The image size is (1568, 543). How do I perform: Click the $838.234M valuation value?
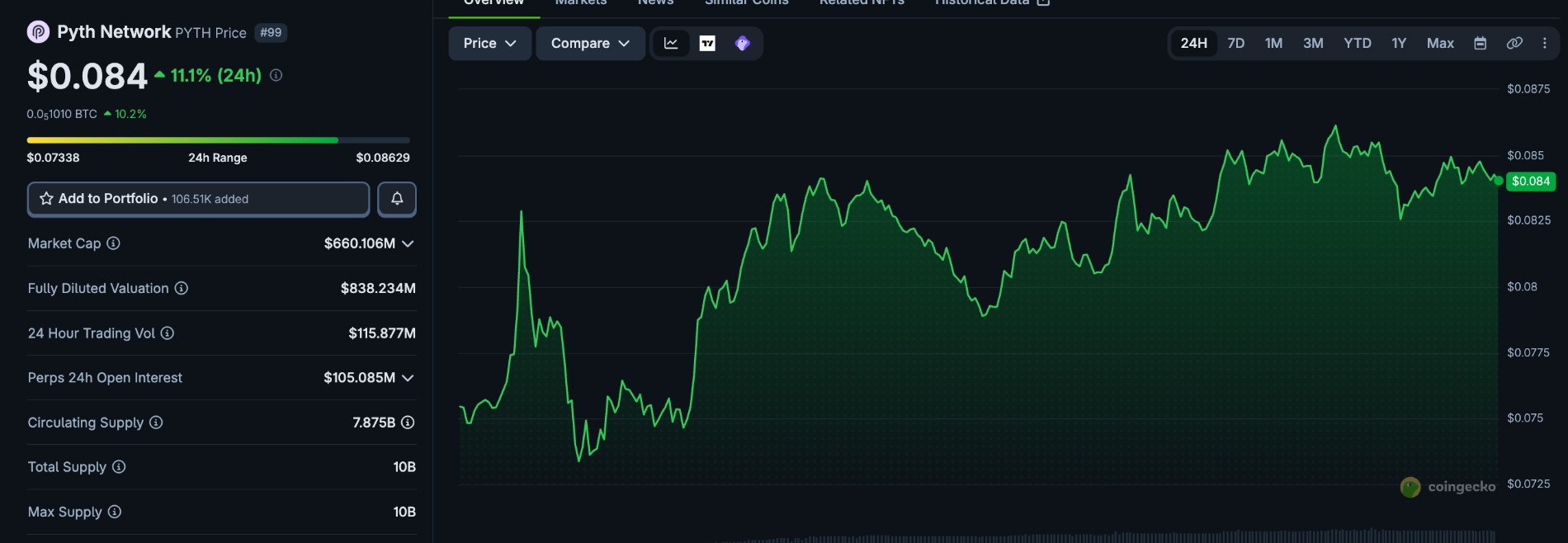tap(378, 288)
